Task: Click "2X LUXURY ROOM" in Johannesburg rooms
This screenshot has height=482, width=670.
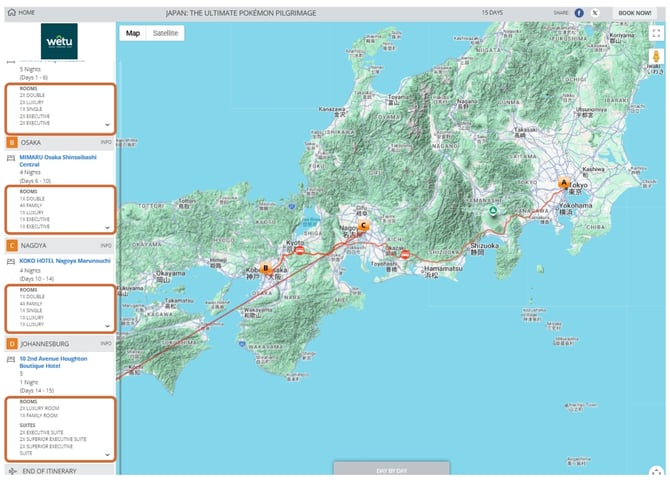Action: [39, 408]
